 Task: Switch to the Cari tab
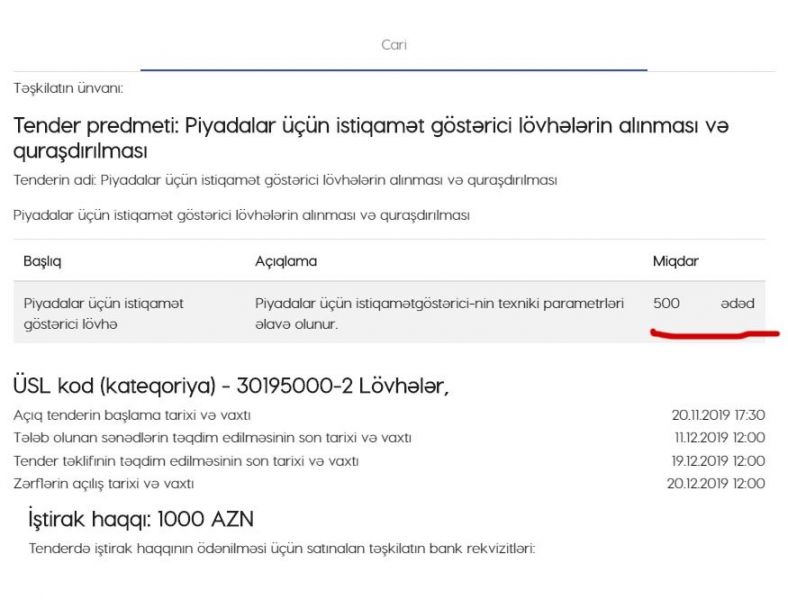tap(393, 45)
